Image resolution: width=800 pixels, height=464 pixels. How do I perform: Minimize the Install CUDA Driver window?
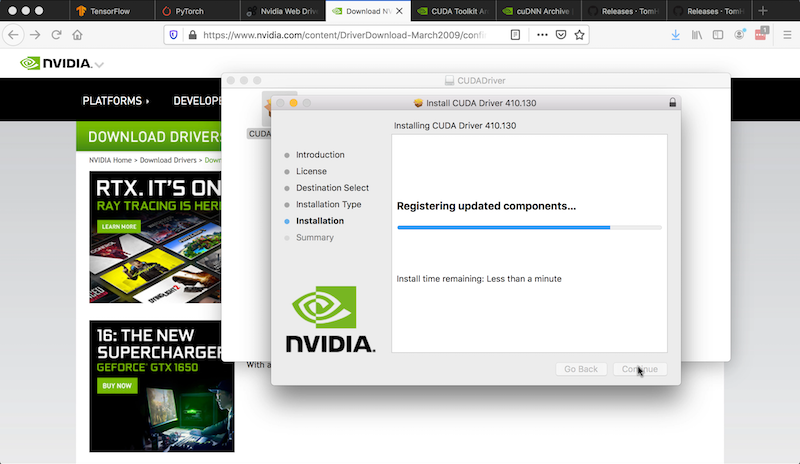293,103
